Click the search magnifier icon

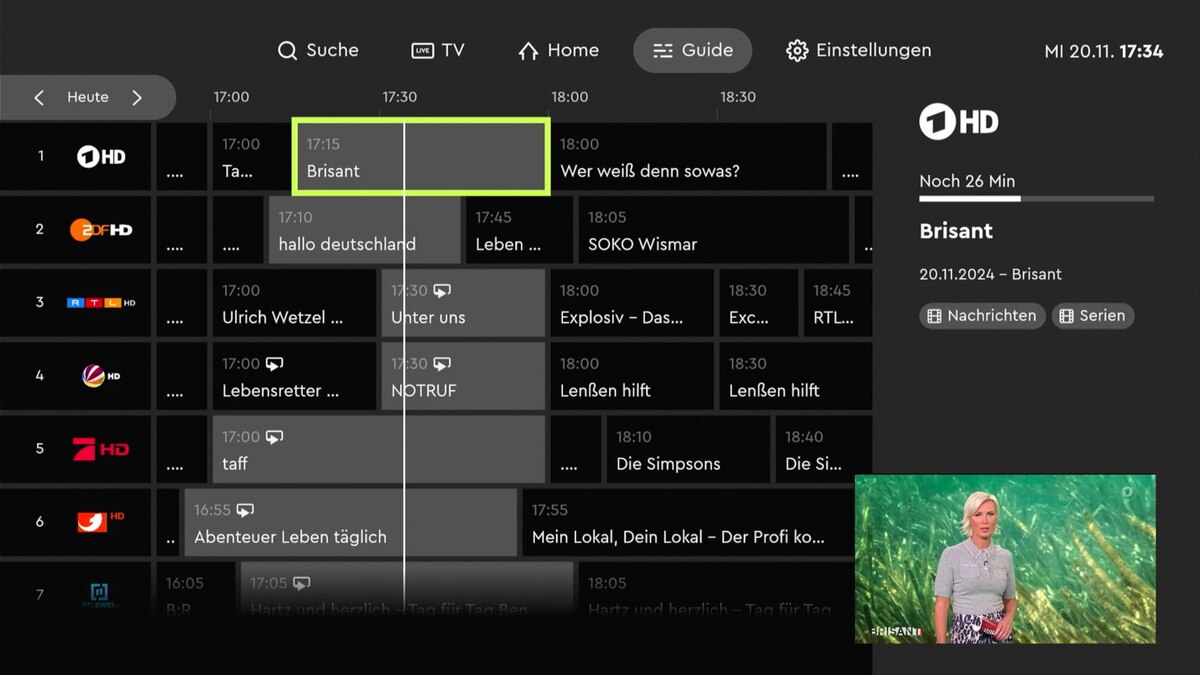(287, 50)
